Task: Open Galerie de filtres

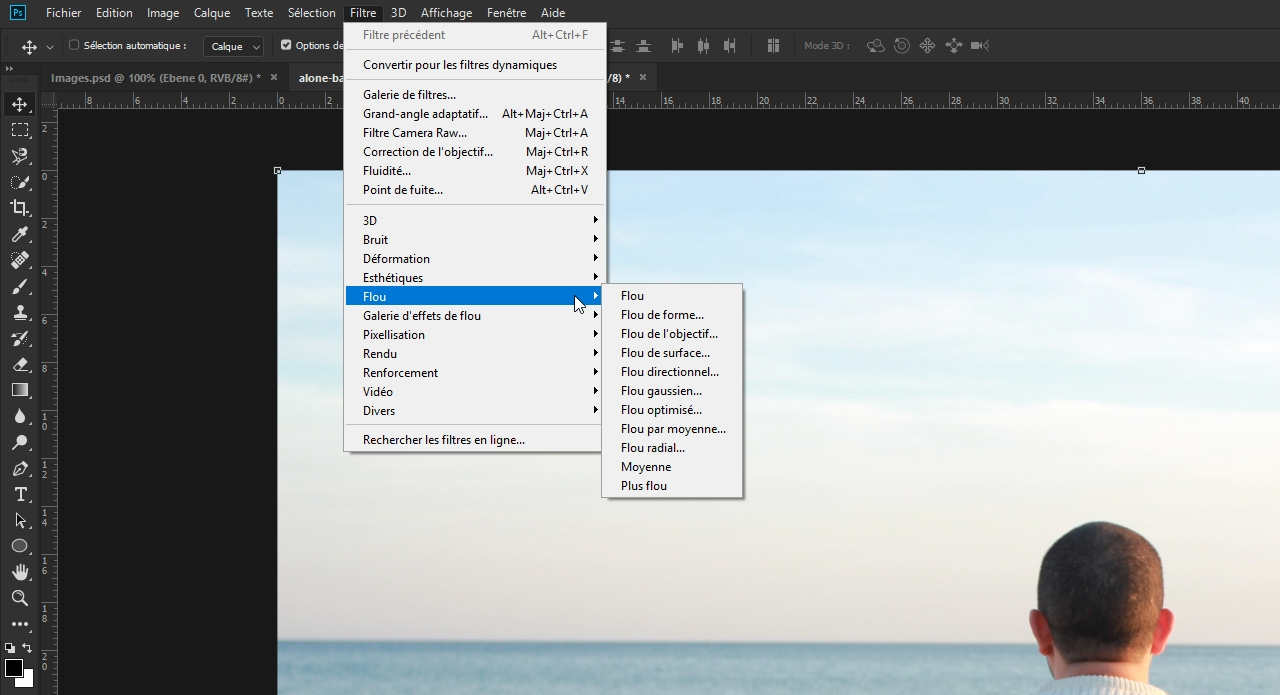Action: tap(409, 95)
